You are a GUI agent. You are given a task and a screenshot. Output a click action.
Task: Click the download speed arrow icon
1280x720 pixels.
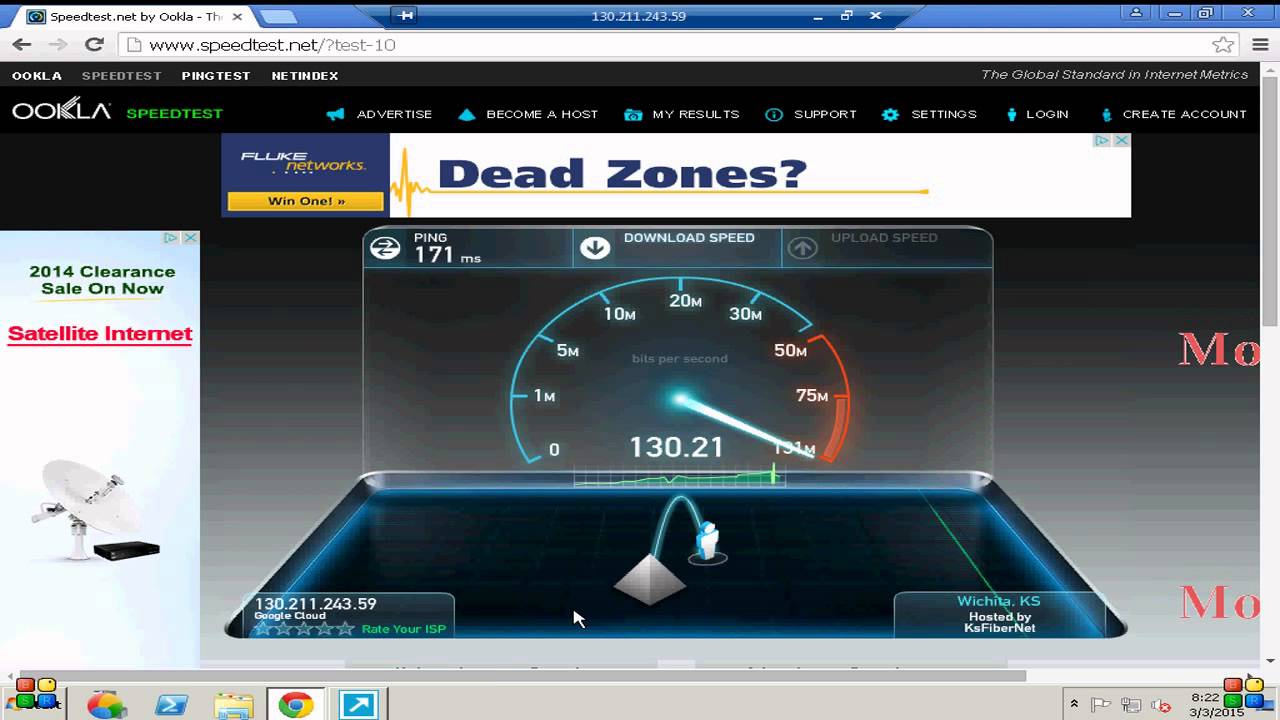click(x=595, y=248)
